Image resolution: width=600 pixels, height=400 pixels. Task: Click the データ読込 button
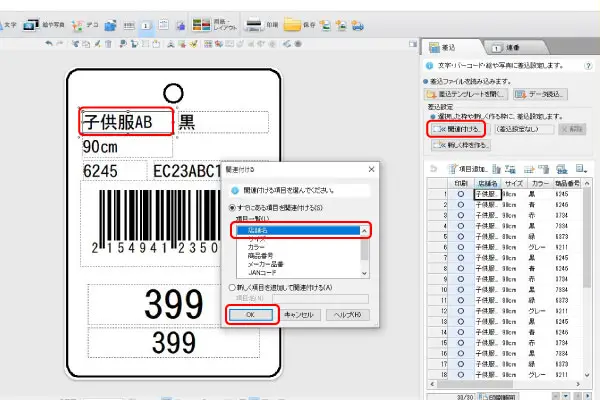coord(540,94)
